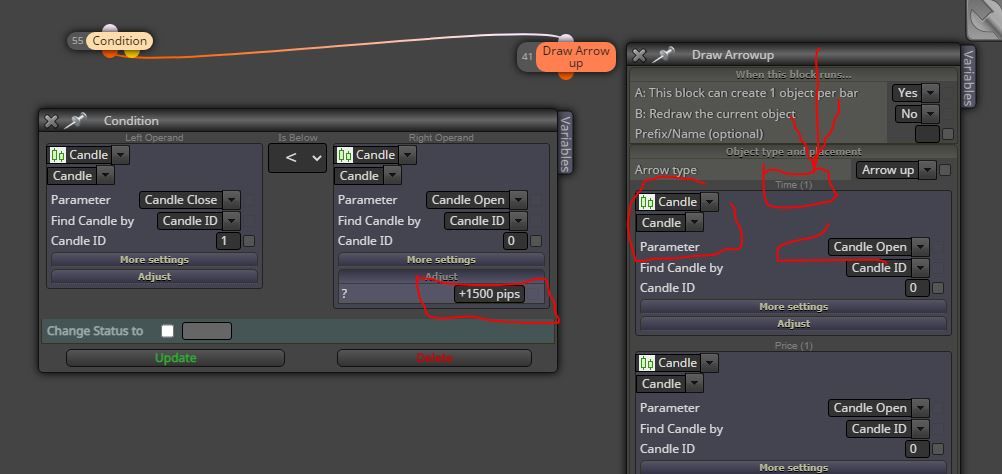Viewport: 1002px width, 474px height.
Task: Open Time (1) second Candle dropdown
Action: 669,222
